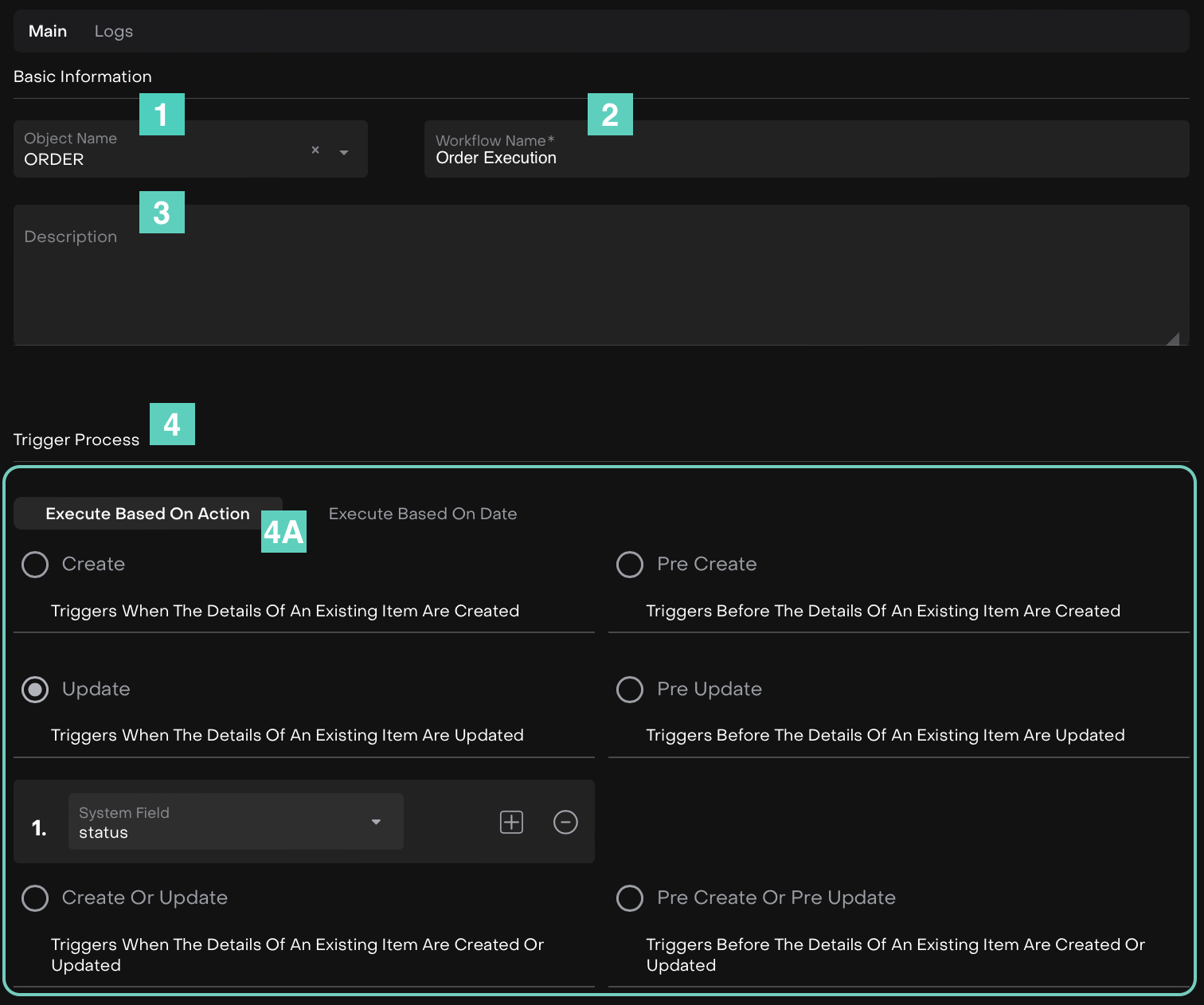
Task: Click the teal 4A annotation badge
Action: pos(284,532)
